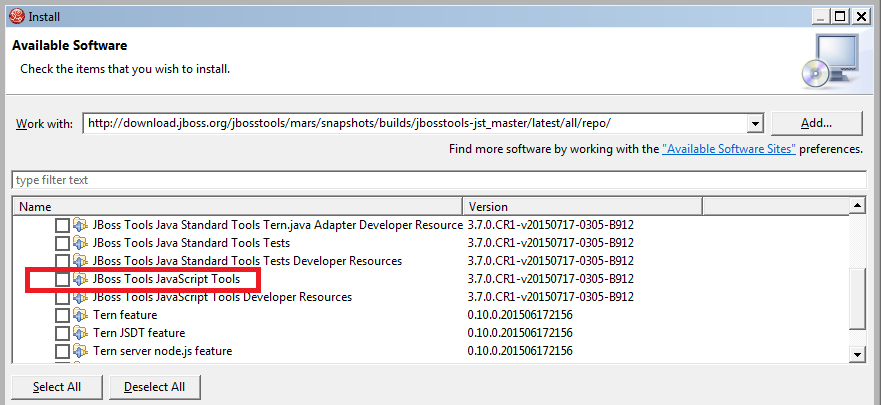Sort by the Version column header
Viewport: 881px width, 405px height.
pos(582,206)
